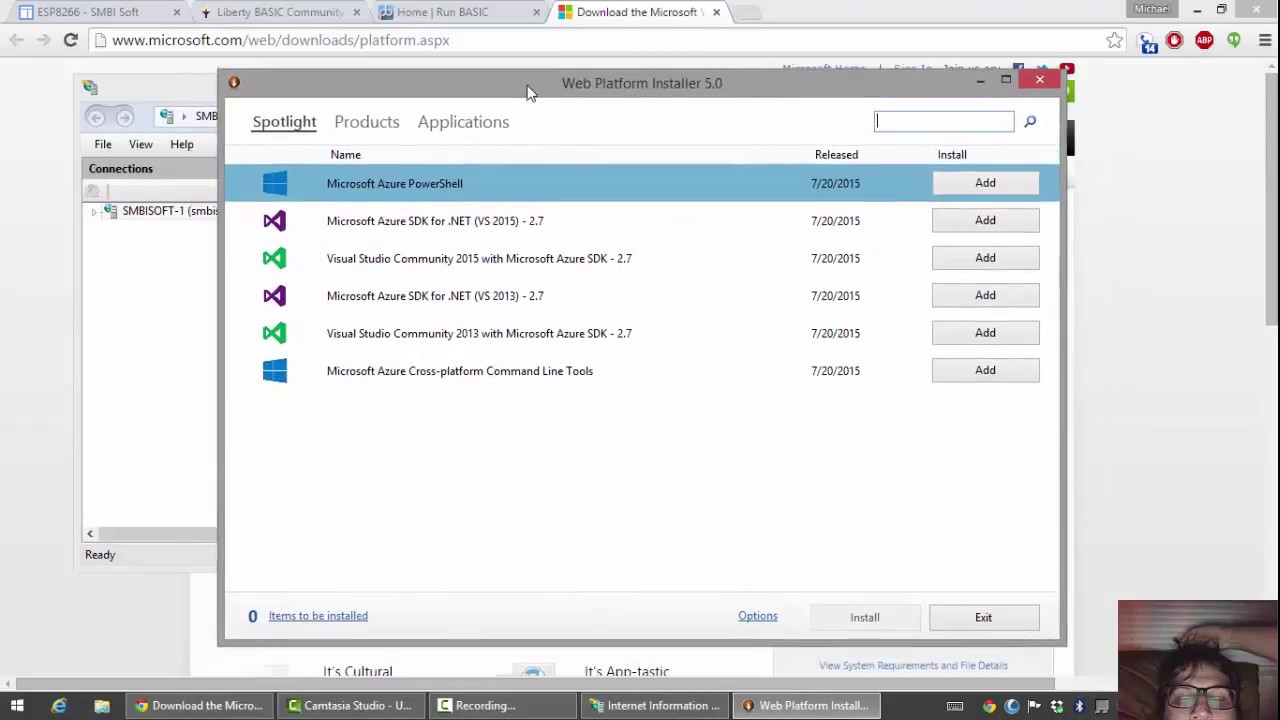Click the Install button at the bottom

point(865,617)
